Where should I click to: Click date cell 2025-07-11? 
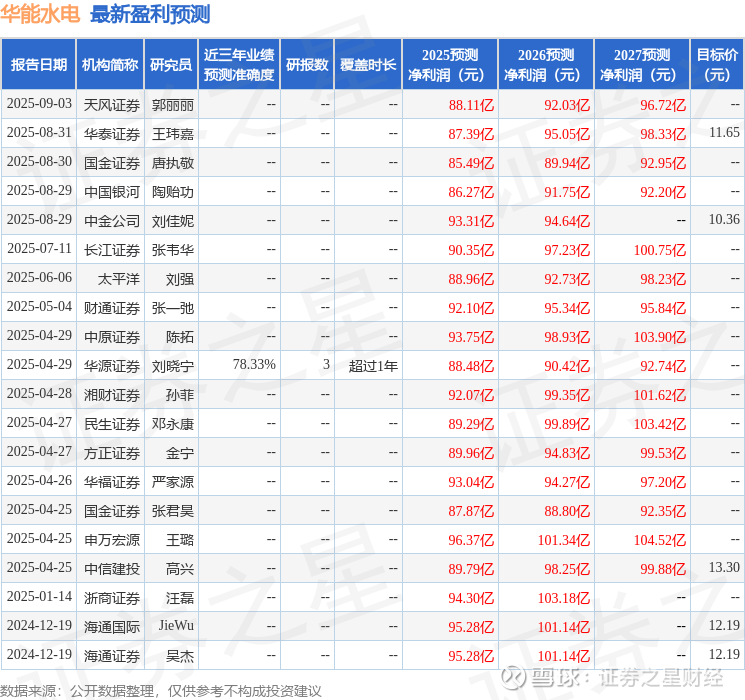(x=39, y=249)
